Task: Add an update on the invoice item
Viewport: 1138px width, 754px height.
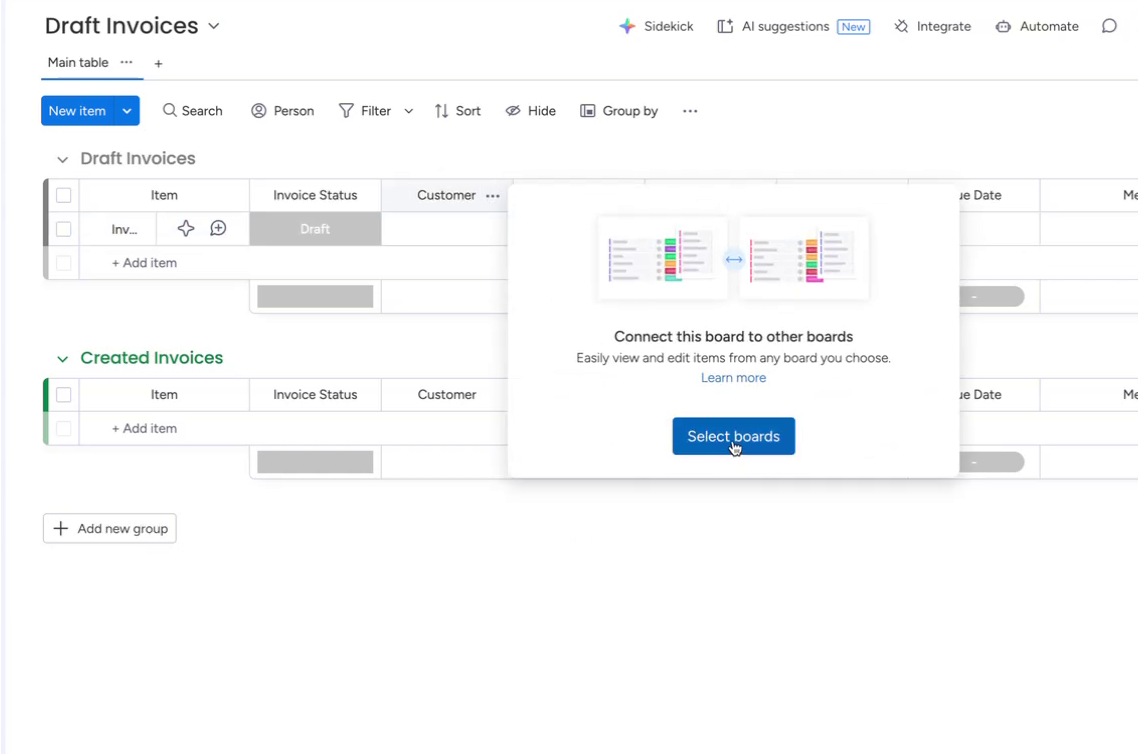Action: (217, 229)
